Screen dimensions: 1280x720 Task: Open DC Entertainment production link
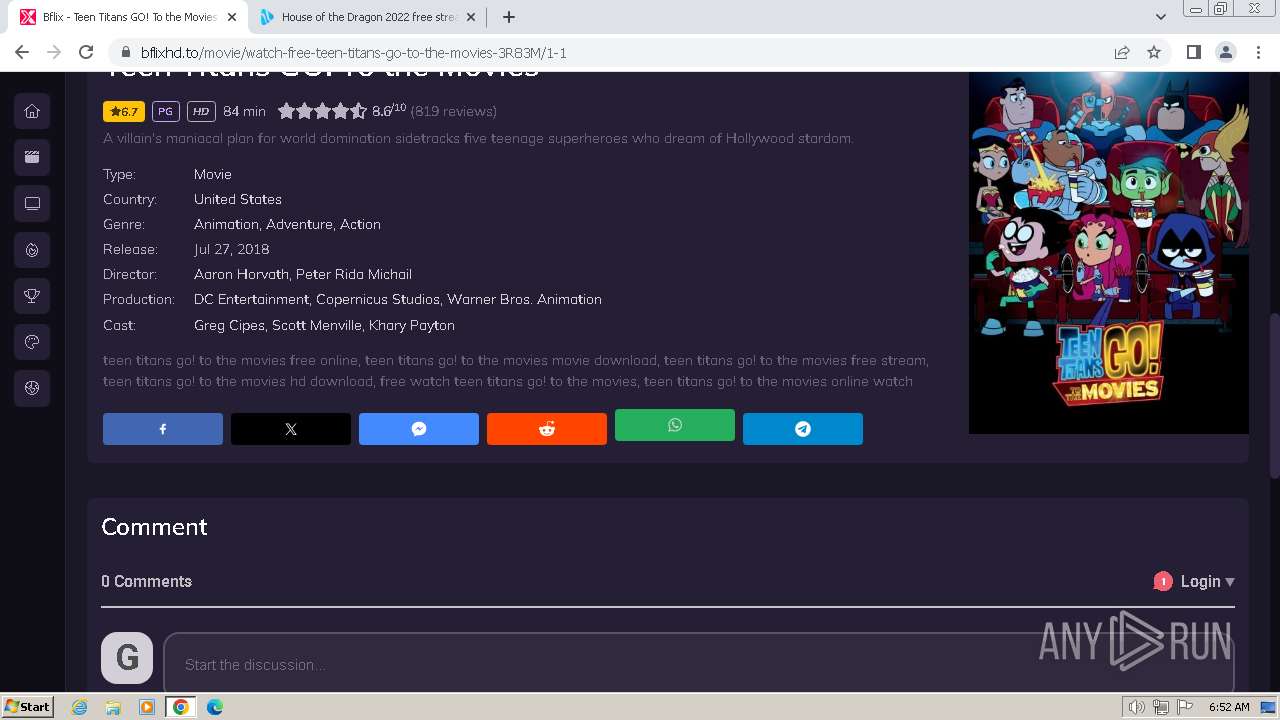click(251, 299)
